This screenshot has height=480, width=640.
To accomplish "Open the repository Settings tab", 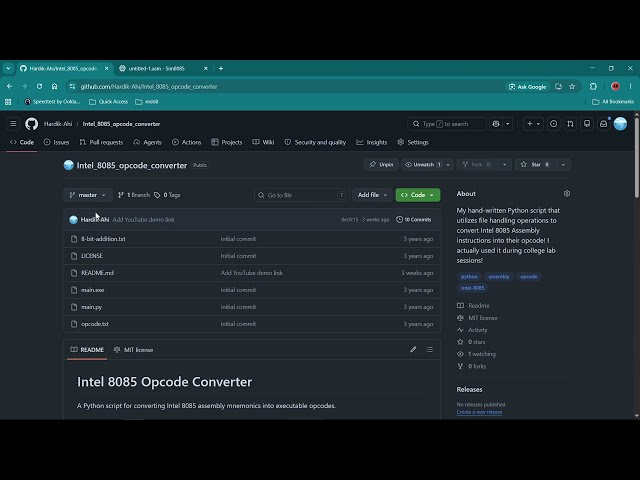I will pos(413,142).
